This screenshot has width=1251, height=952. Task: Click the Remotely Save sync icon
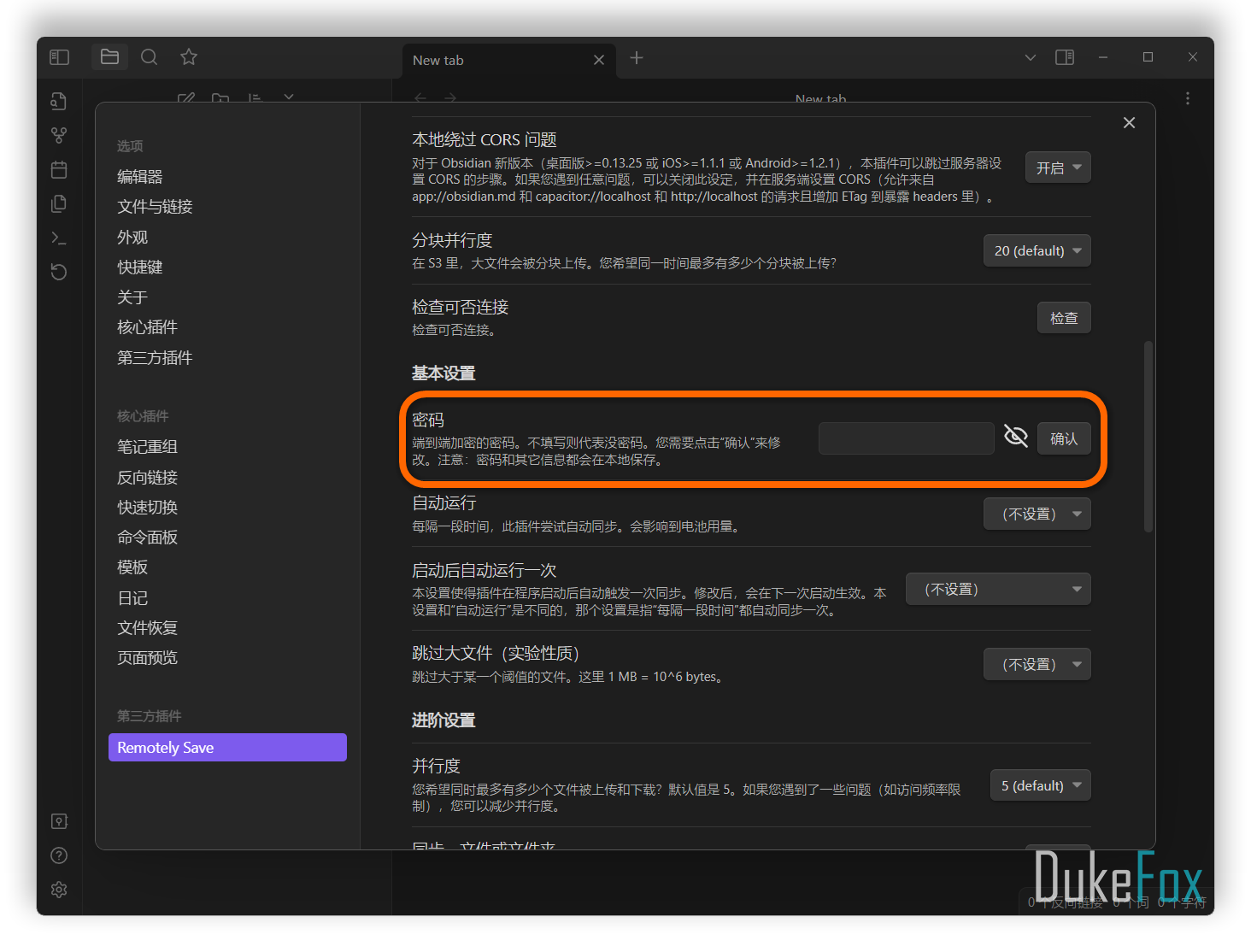click(59, 272)
